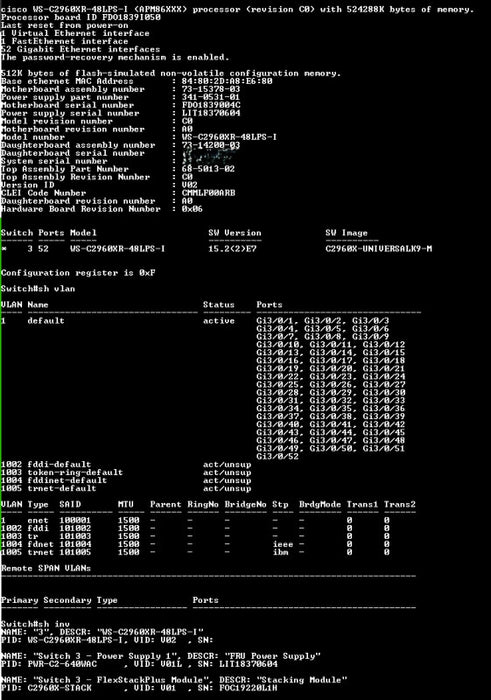Image resolution: width=491 pixels, height=700 pixels.
Task: Click the "Remote SPAN VLANs" heading
Action: coord(46,568)
